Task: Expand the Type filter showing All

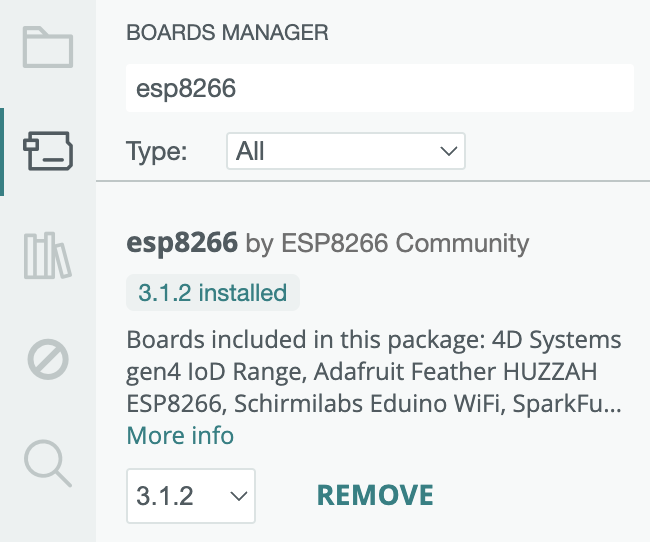Action: click(x=346, y=151)
